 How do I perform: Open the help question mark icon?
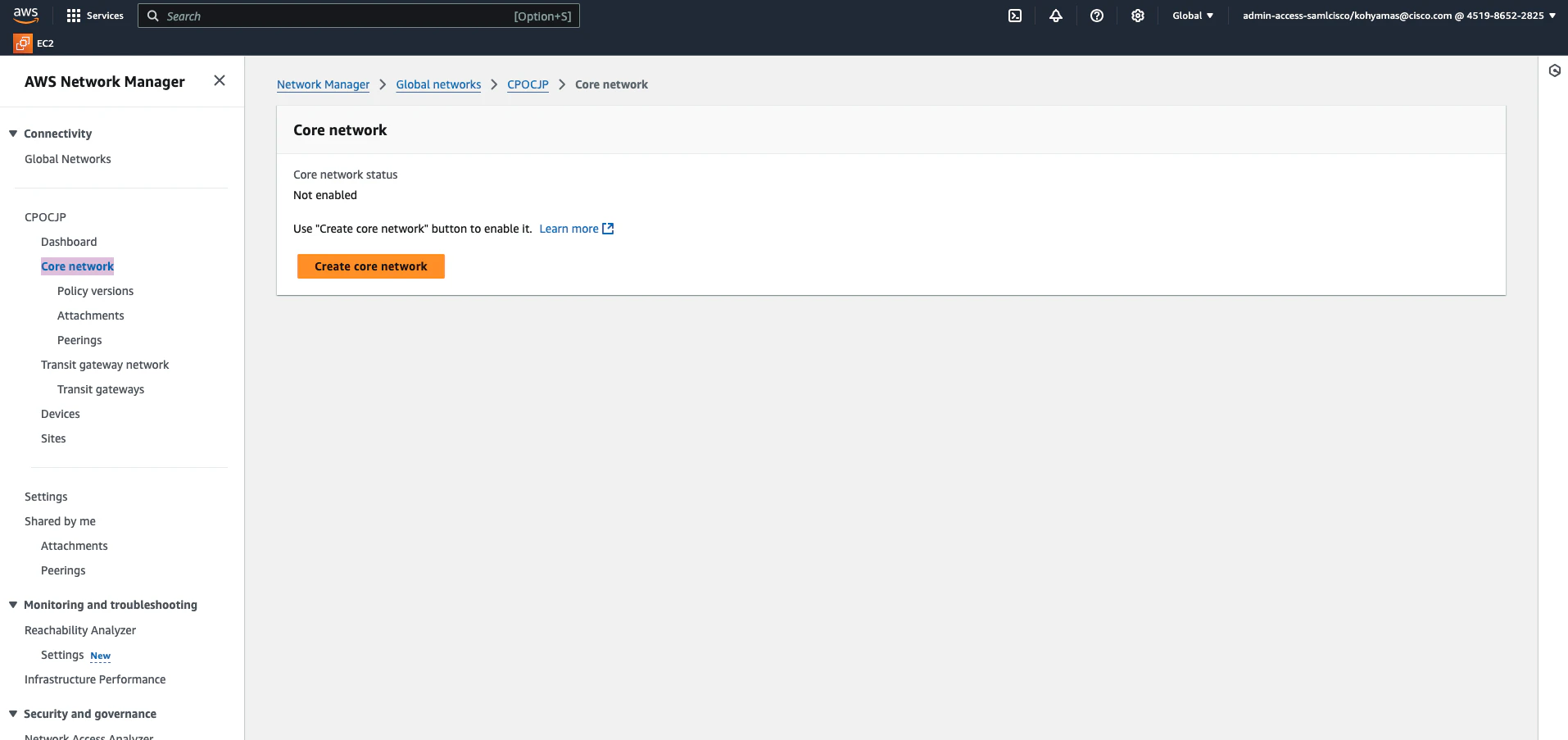[x=1097, y=16]
